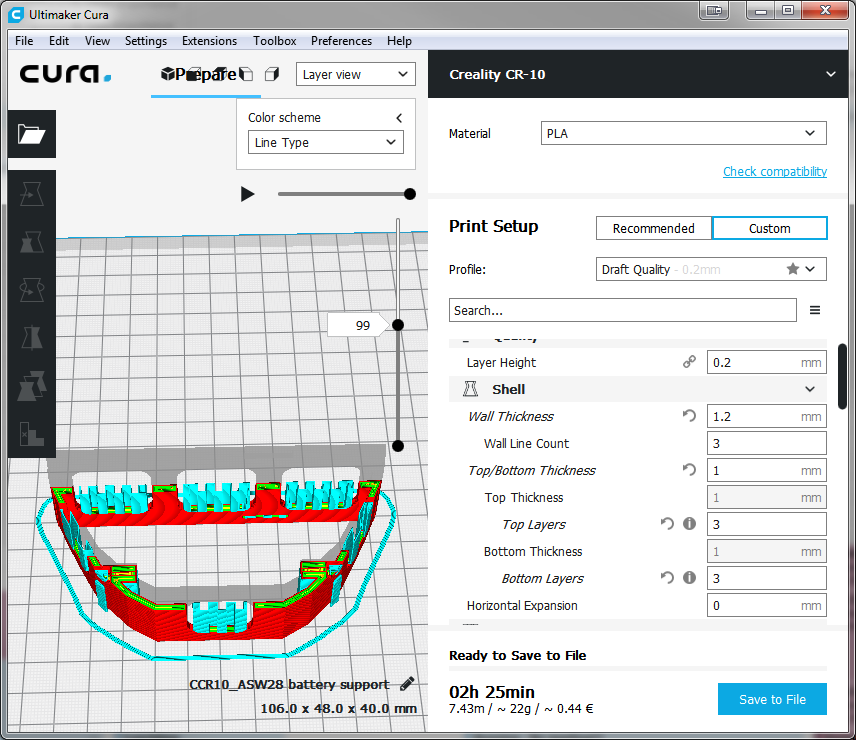Click the Horizontal Expansion value field

coord(766,605)
